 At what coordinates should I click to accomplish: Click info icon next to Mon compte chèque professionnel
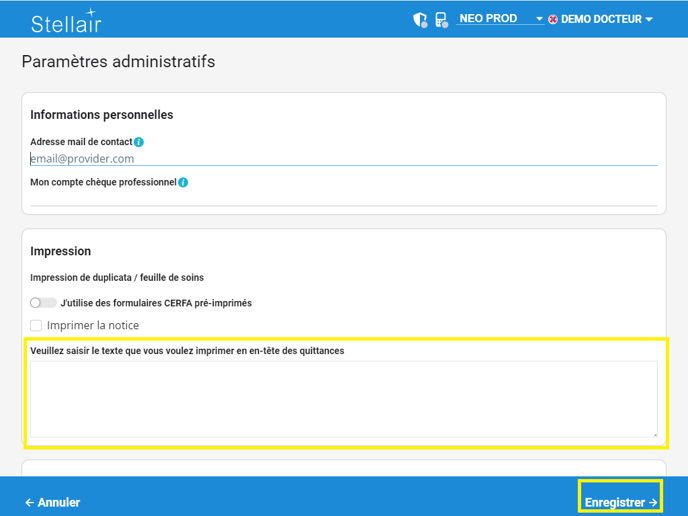(x=183, y=183)
